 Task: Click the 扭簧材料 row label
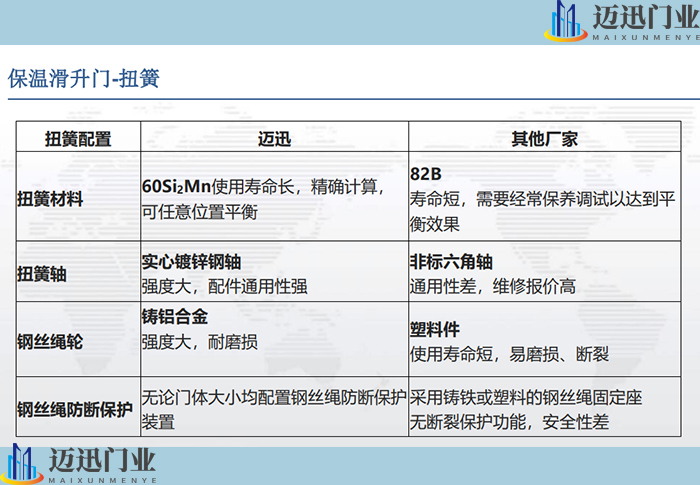(x=50, y=199)
